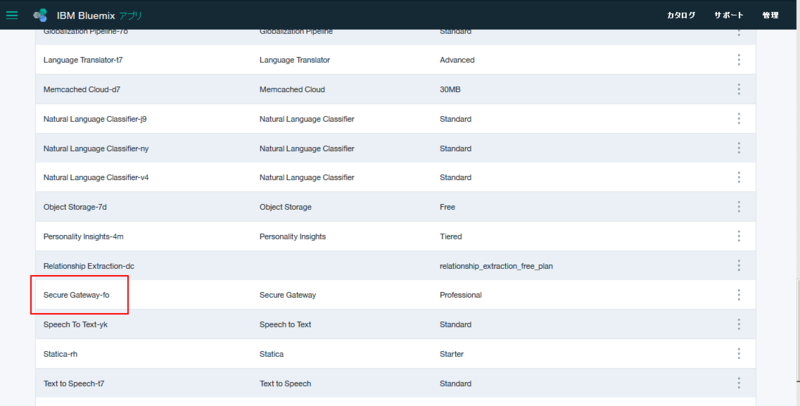Click the IBM Bluemix アプリ title

click(99, 15)
